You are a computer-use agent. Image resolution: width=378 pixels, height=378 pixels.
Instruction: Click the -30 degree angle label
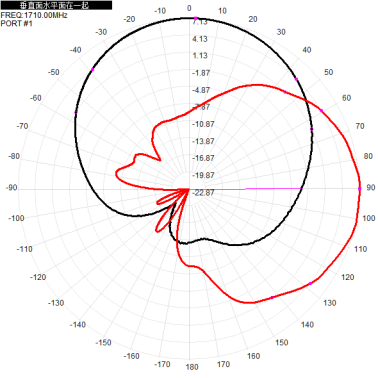(101, 32)
